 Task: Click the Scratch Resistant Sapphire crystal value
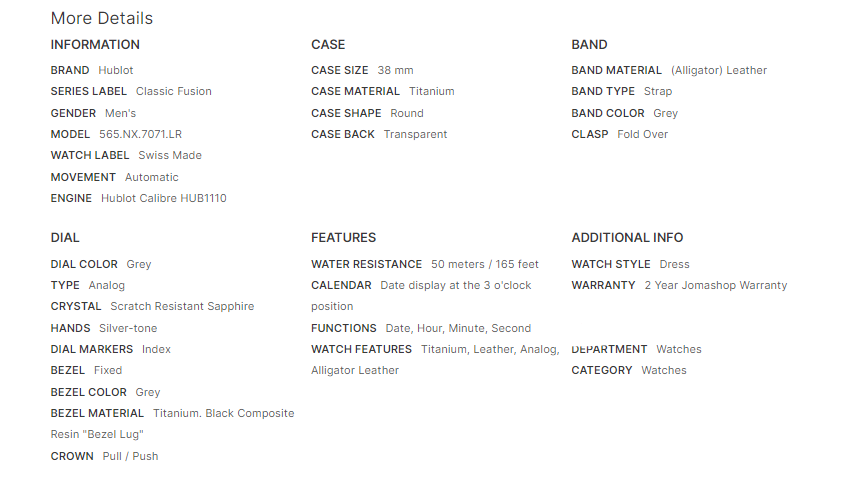pos(182,306)
